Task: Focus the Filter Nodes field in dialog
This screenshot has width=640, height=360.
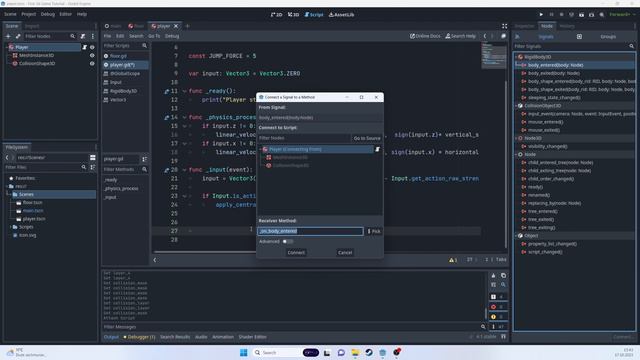Action: coord(304,138)
